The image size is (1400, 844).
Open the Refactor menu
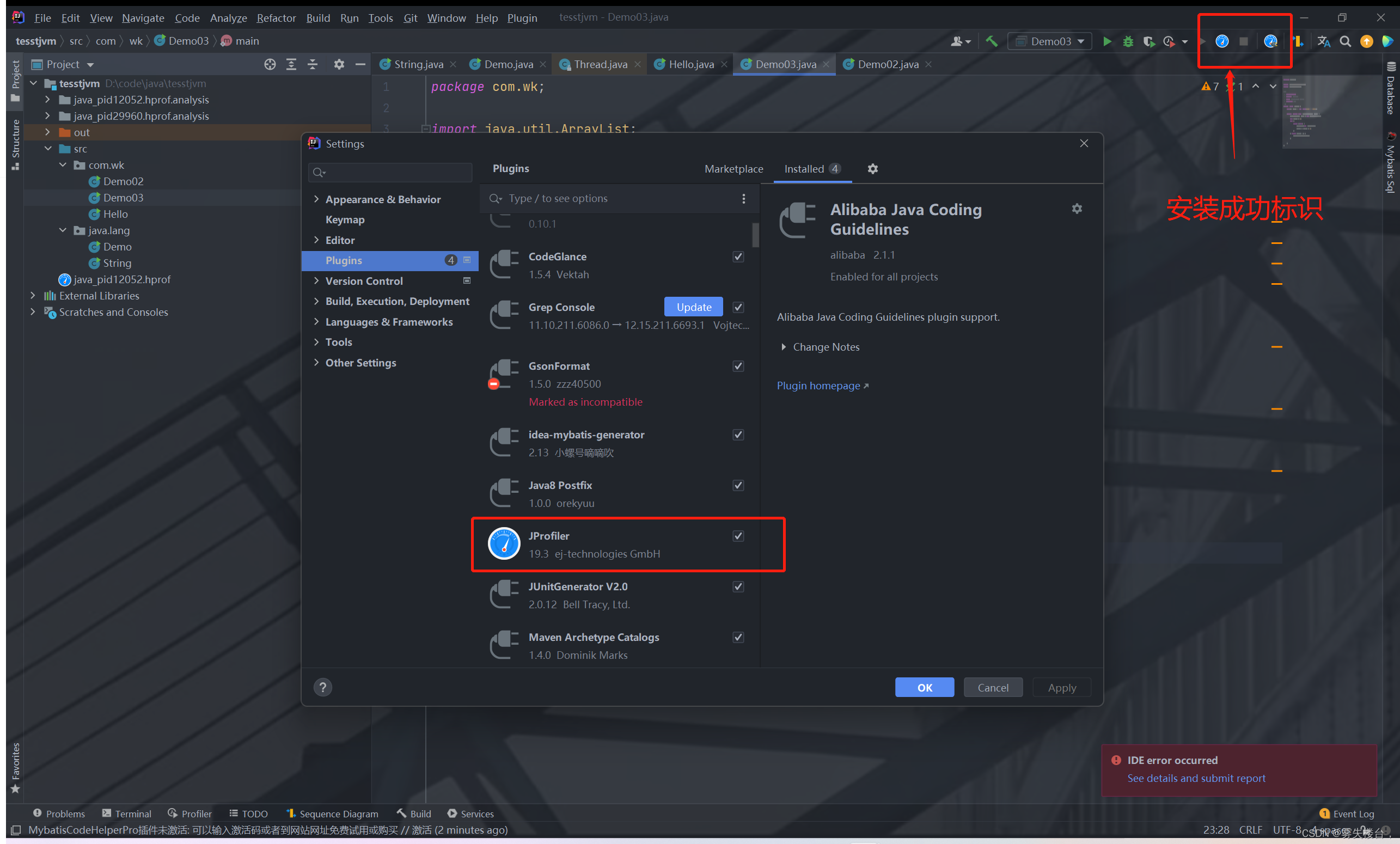(x=276, y=17)
